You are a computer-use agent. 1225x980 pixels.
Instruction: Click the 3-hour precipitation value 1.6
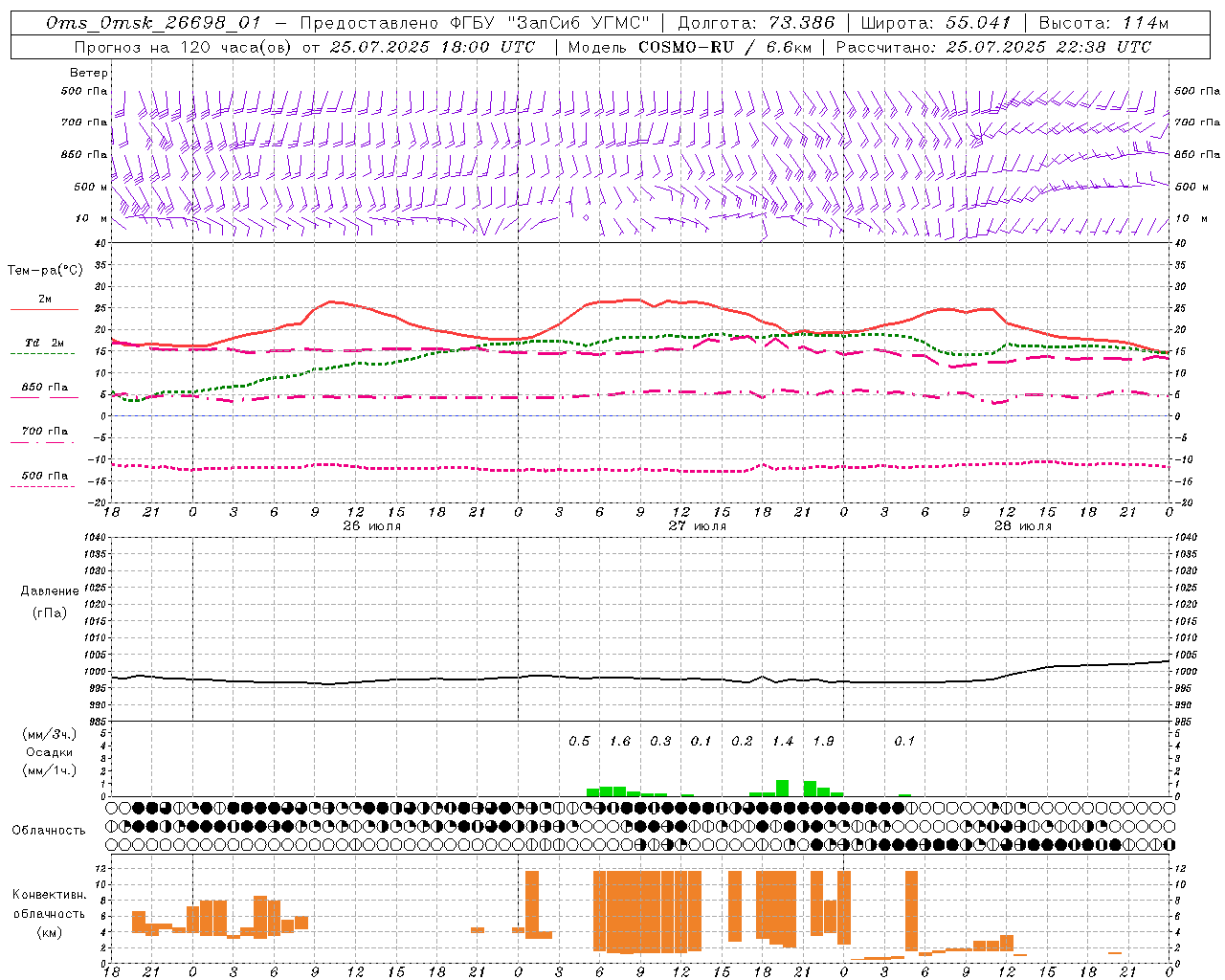click(x=620, y=742)
